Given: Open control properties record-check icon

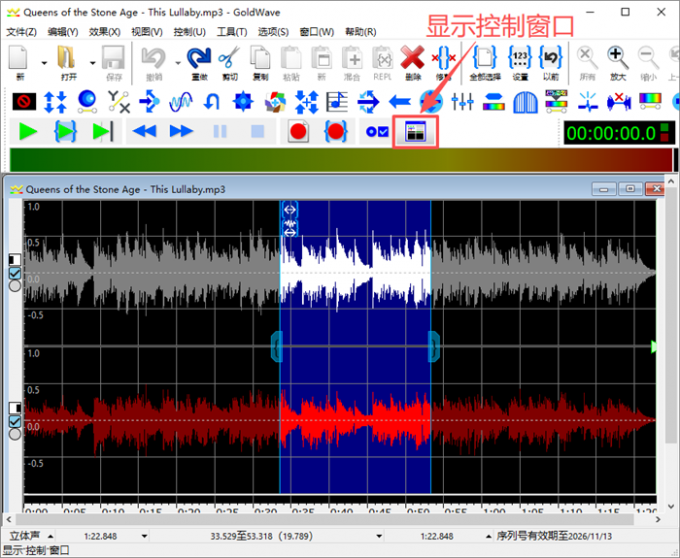Looking at the screenshot, I should click(377, 131).
